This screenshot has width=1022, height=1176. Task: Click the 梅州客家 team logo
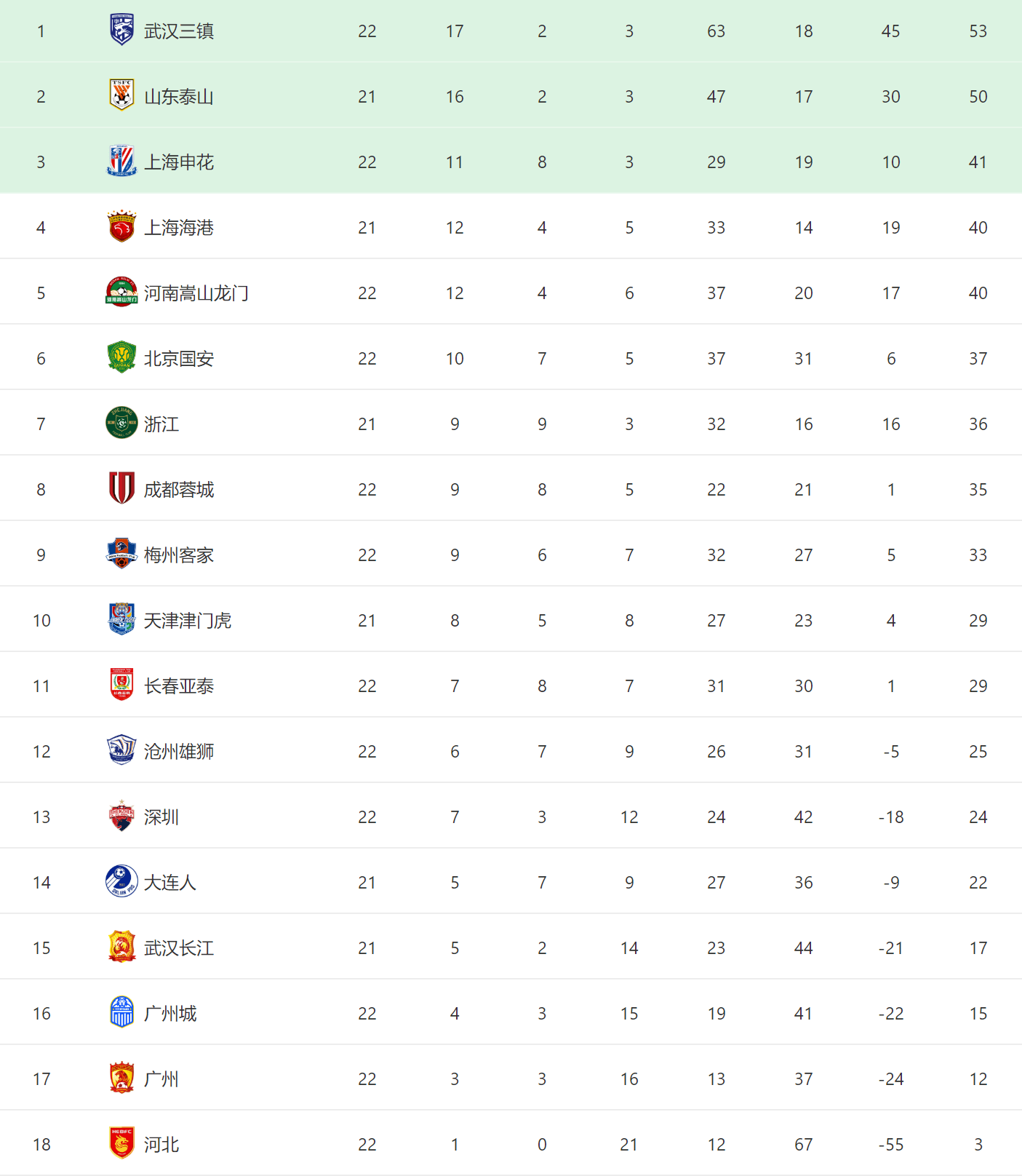[x=121, y=555]
